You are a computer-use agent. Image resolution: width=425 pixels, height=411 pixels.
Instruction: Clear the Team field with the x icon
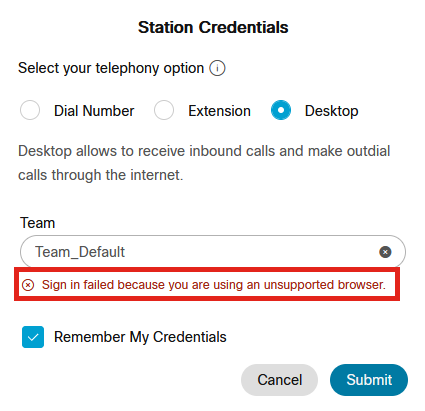tap(385, 252)
